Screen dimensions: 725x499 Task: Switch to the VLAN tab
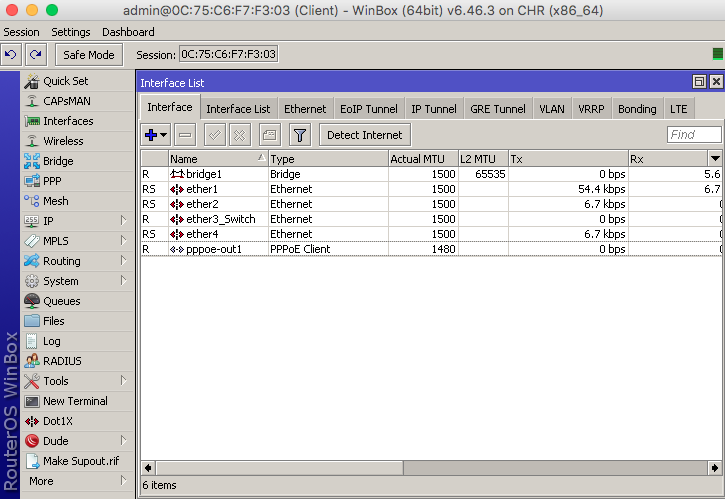[x=552, y=109]
